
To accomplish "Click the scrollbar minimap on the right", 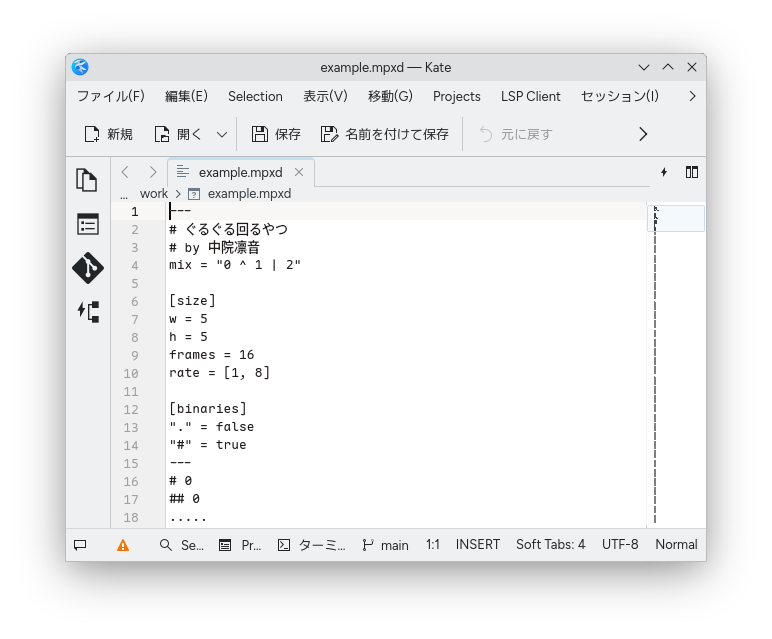I will (x=679, y=360).
